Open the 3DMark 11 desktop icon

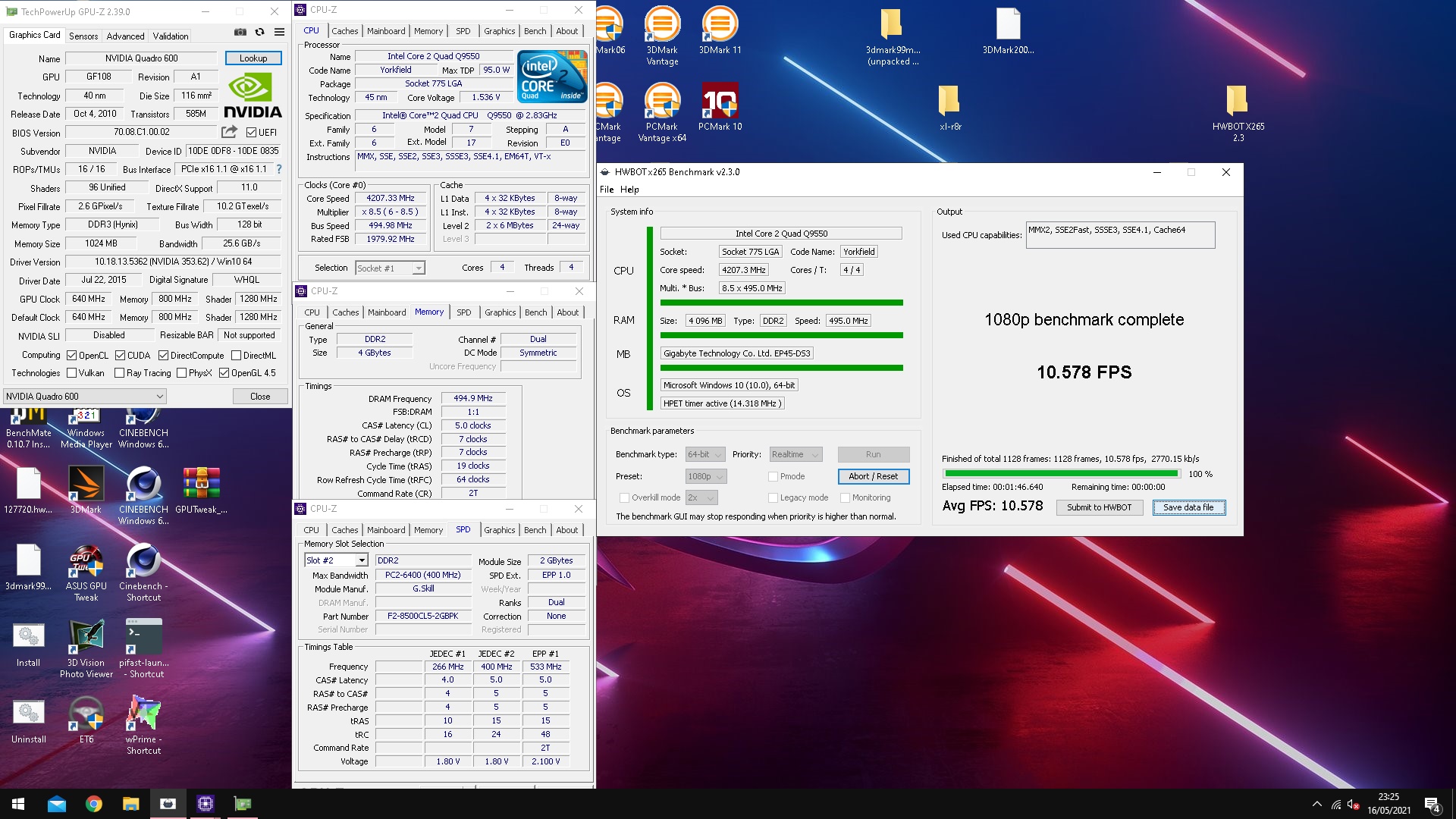[x=720, y=30]
